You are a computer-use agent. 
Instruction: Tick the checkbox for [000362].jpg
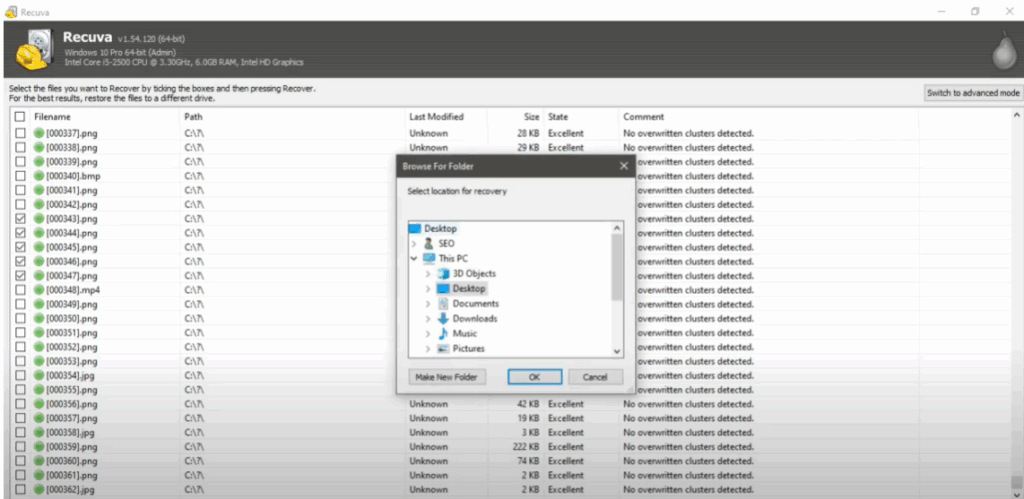pos(20,489)
